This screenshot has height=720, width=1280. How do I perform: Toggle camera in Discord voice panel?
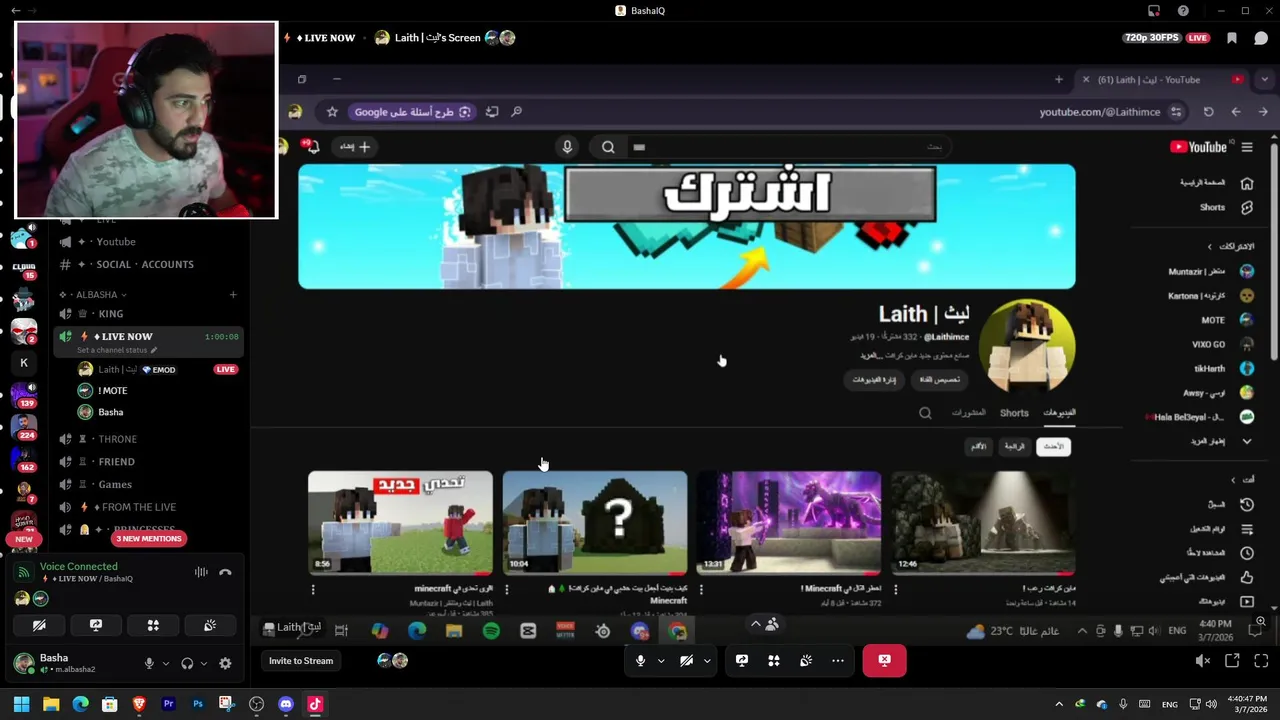(39, 625)
